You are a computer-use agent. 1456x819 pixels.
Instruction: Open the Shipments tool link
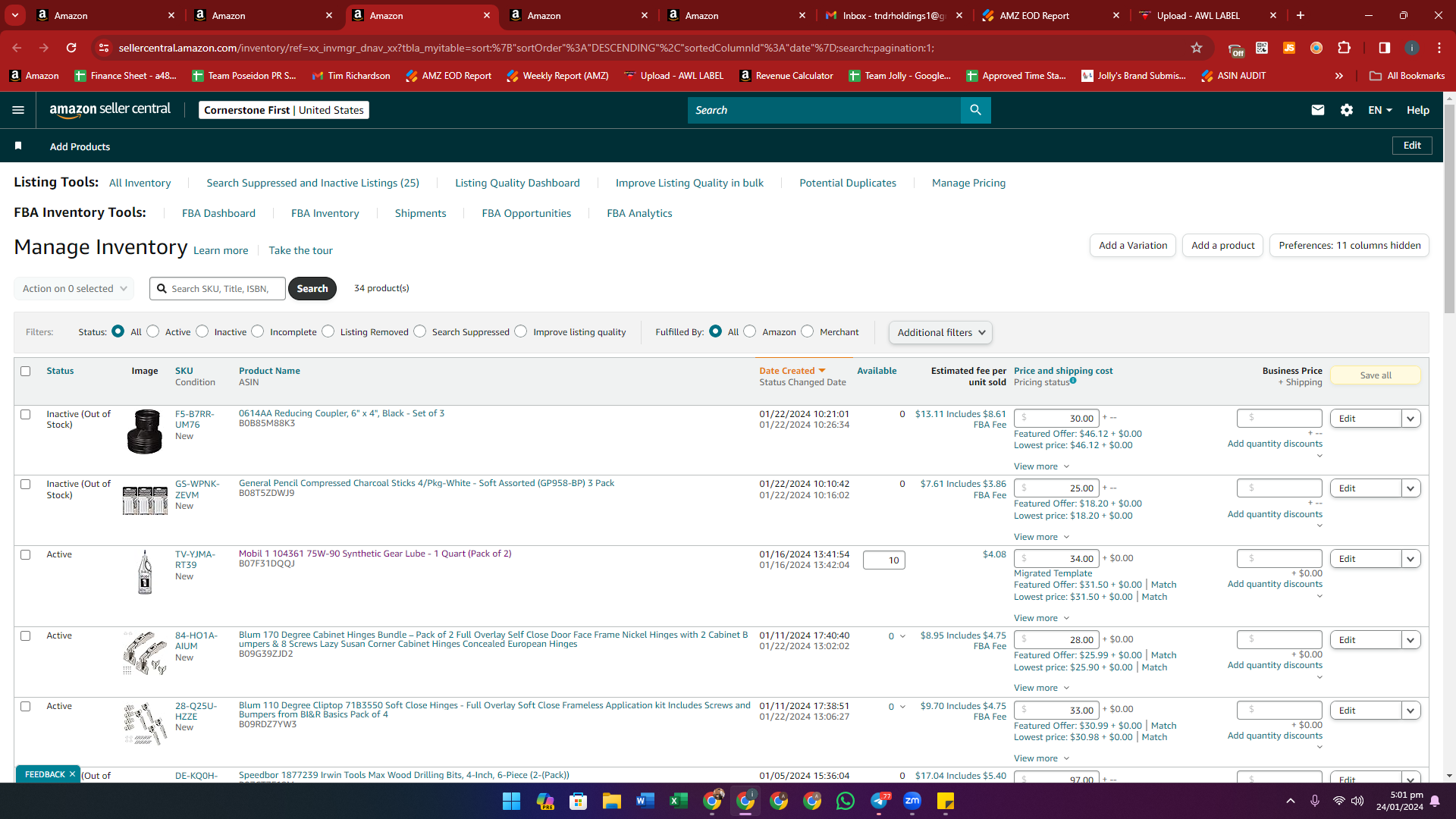420,213
